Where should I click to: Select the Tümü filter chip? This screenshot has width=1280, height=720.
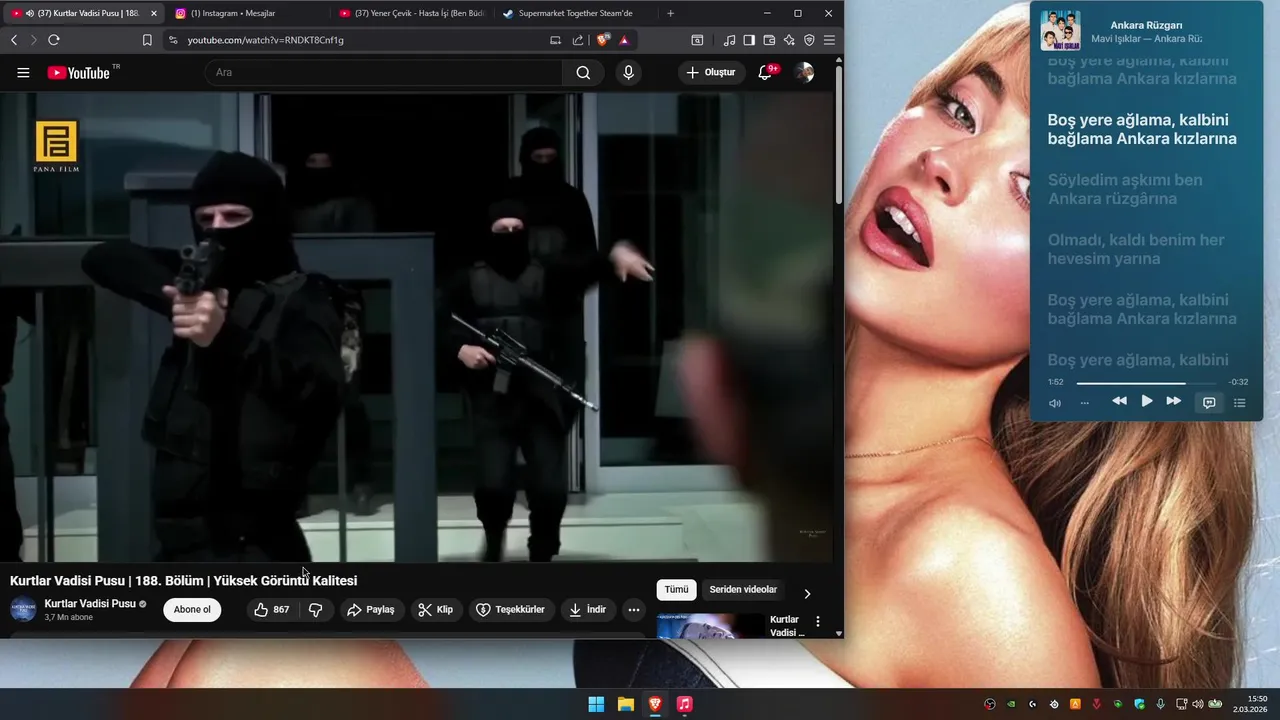(x=677, y=589)
